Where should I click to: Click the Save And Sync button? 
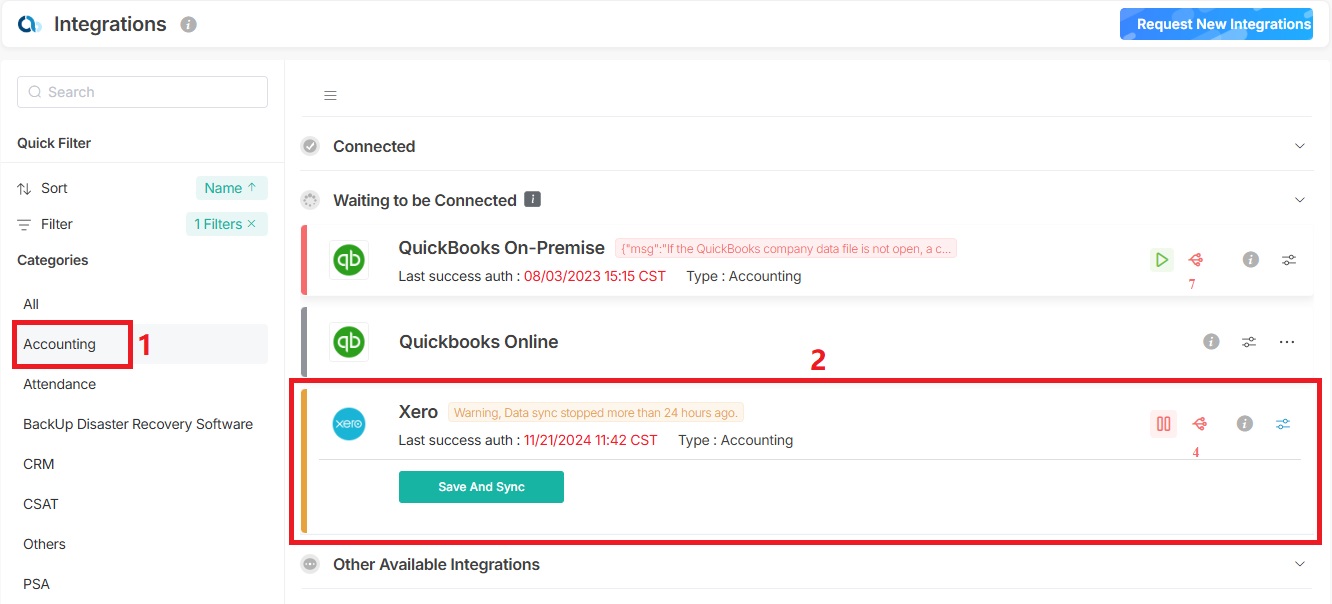point(481,487)
